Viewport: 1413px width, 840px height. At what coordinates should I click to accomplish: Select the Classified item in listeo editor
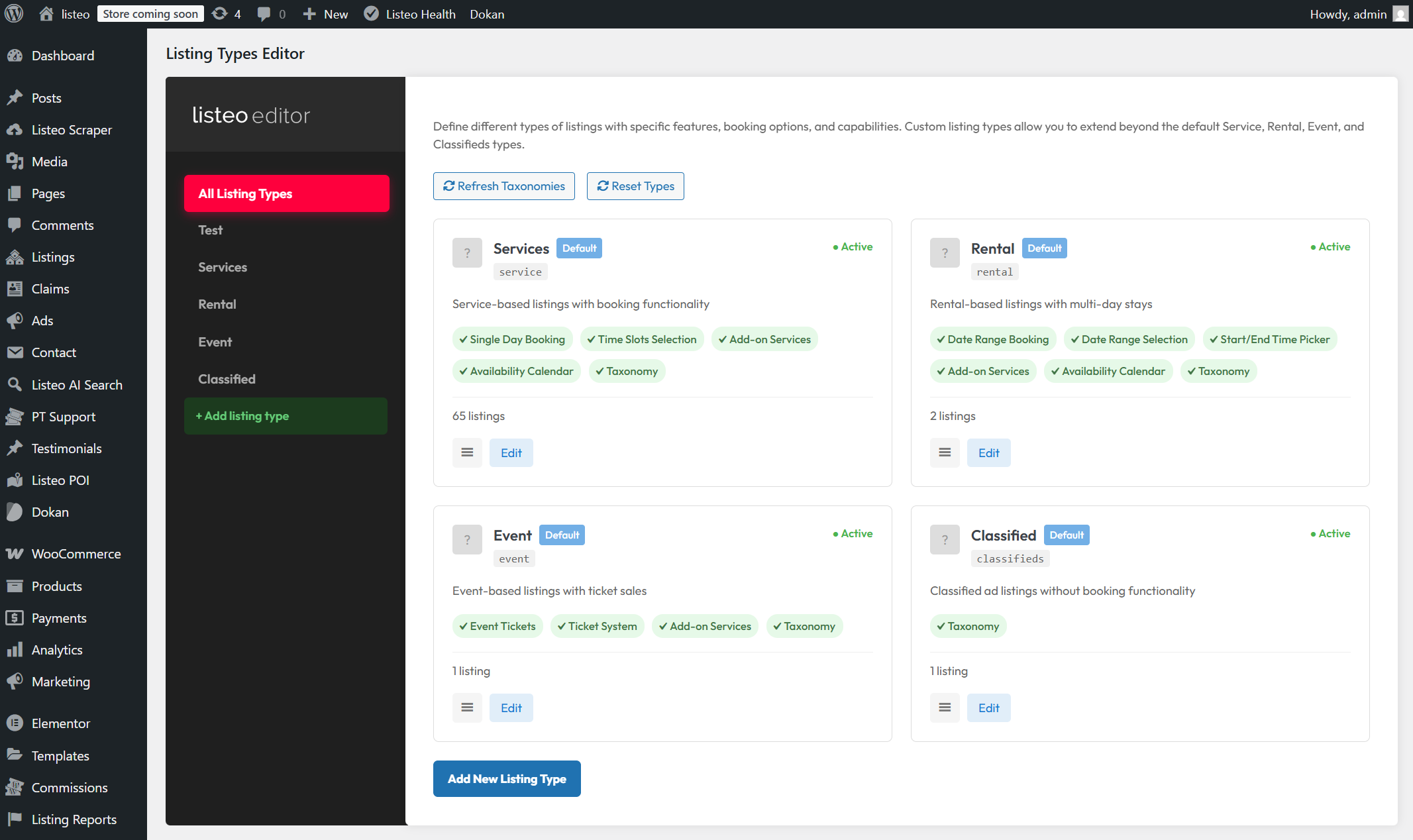pyautogui.click(x=227, y=379)
